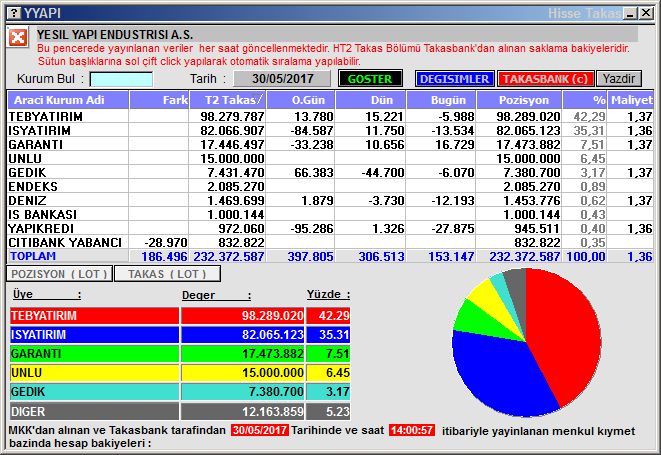Click the 42,29 percent cell

pyautogui.click(x=589, y=116)
